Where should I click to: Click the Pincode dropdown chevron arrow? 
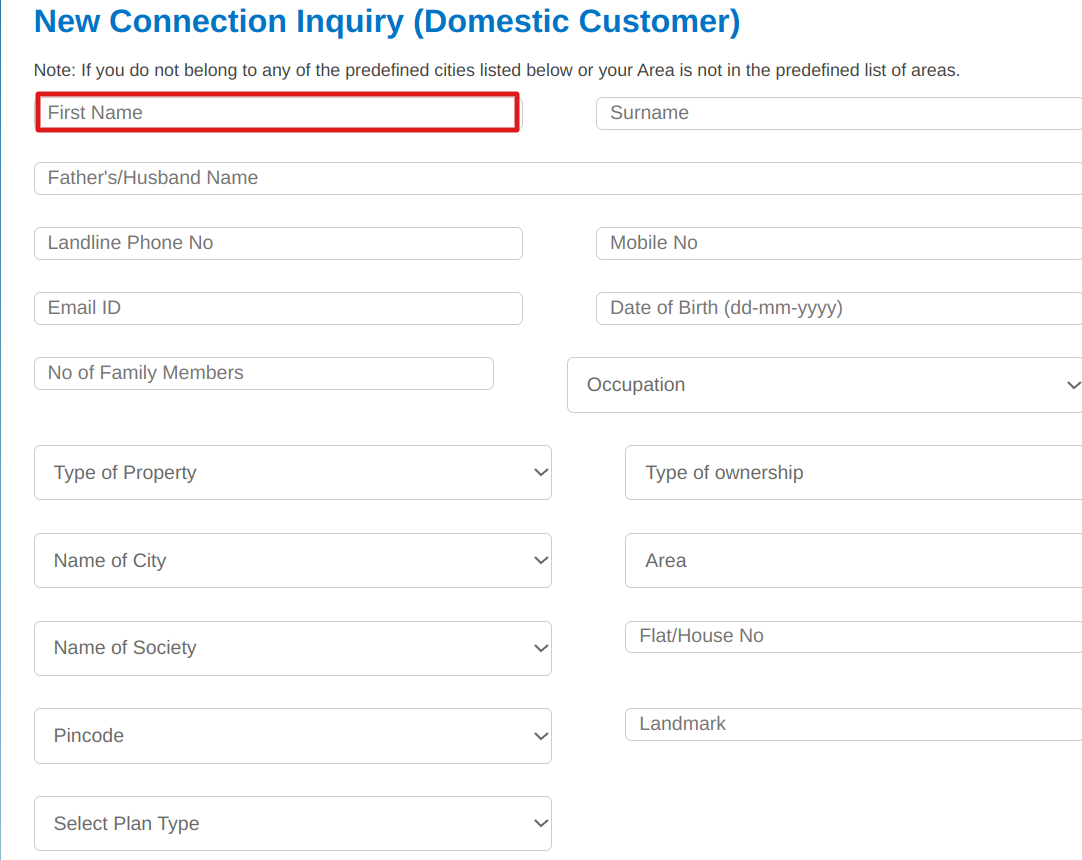(x=541, y=736)
